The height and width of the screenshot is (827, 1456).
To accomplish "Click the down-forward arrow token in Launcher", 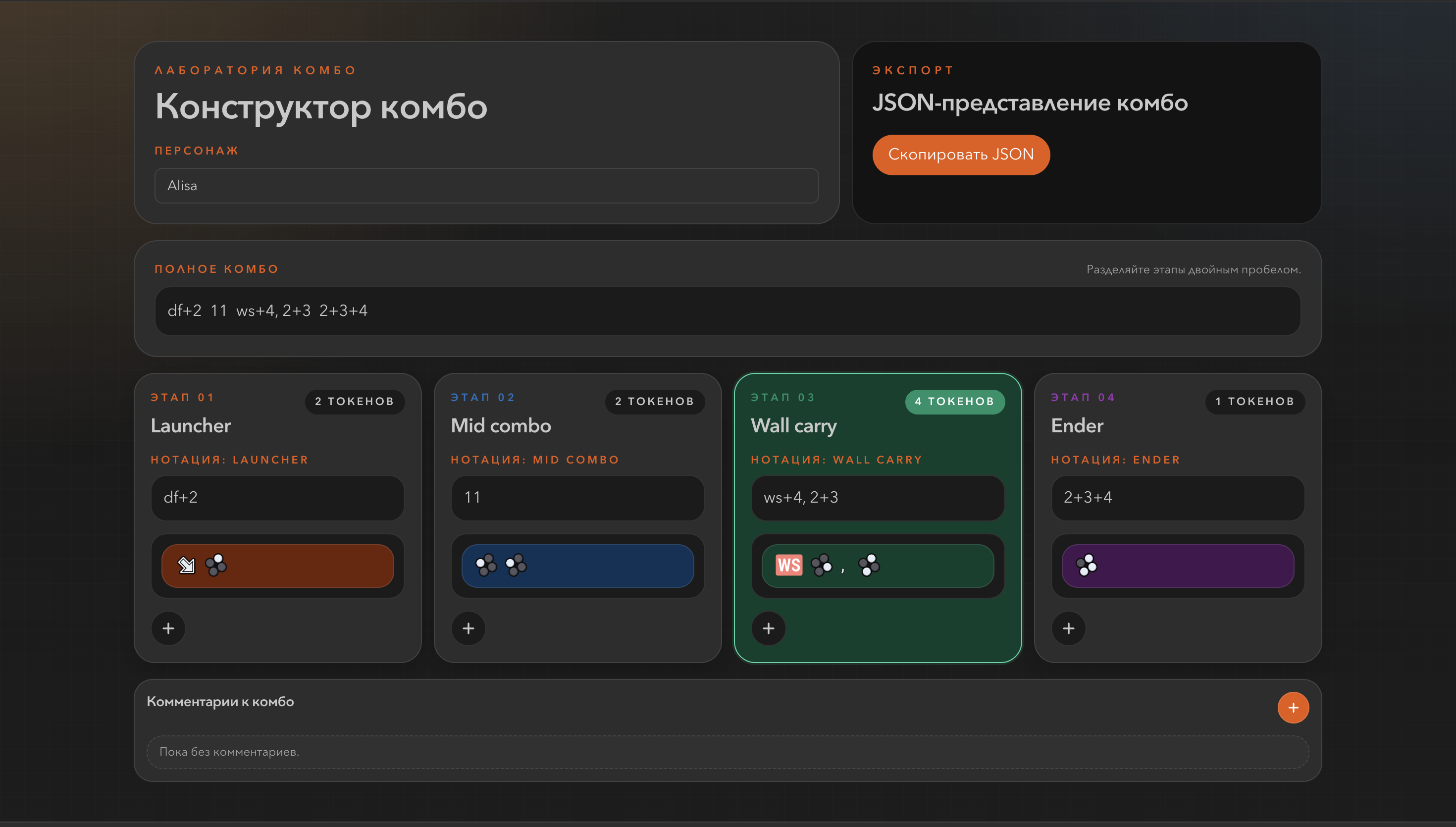I will point(186,565).
